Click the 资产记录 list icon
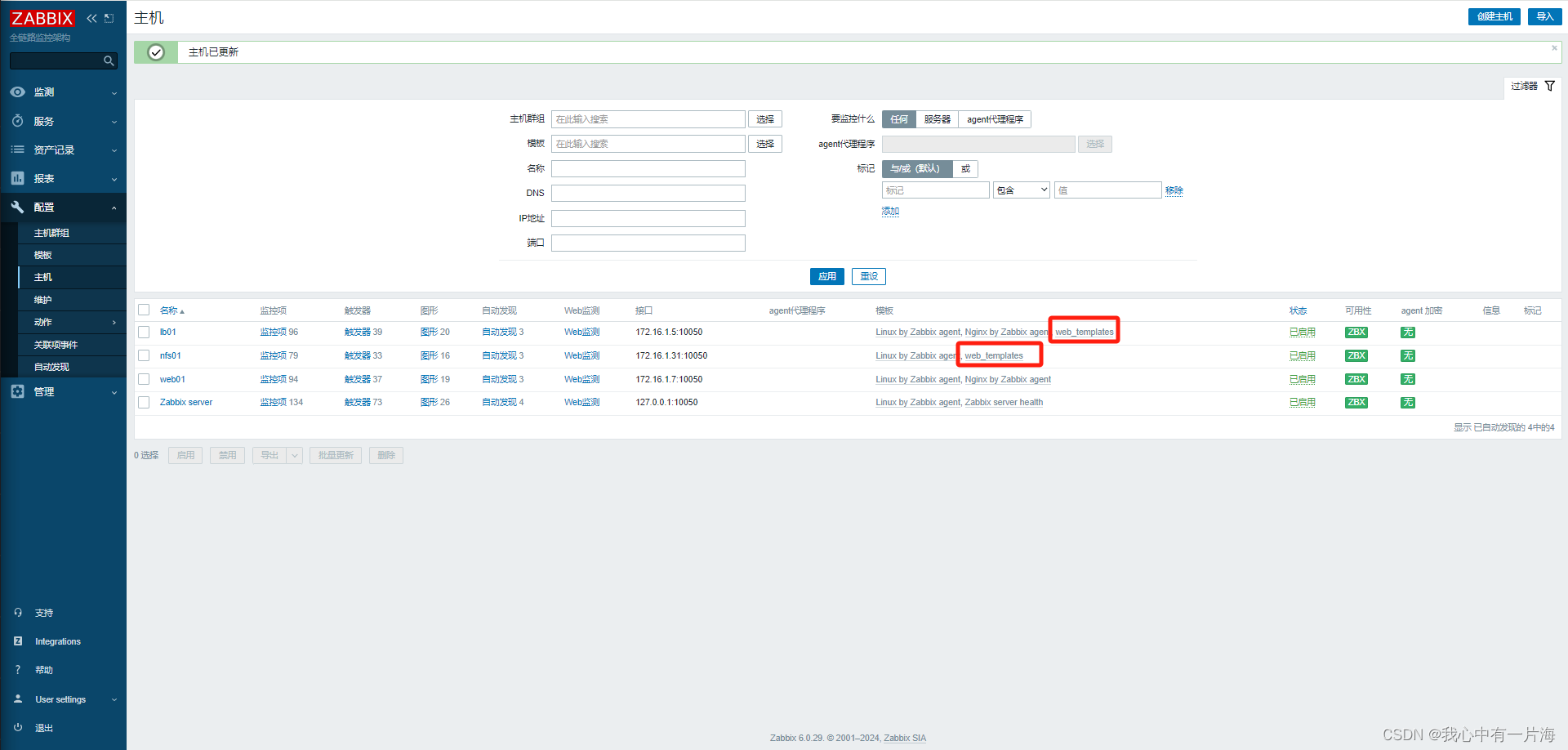The width and height of the screenshot is (1568, 750). point(17,150)
